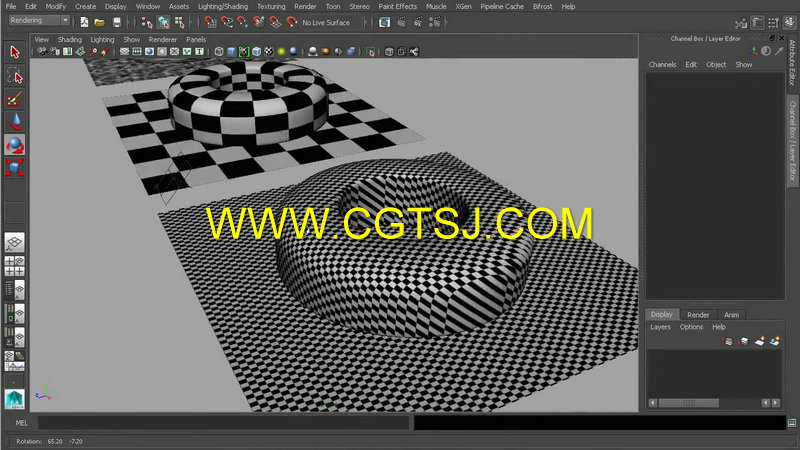The image size is (800, 450).
Task: Click the image plane icon
Action: pyautogui.click(x=80, y=52)
